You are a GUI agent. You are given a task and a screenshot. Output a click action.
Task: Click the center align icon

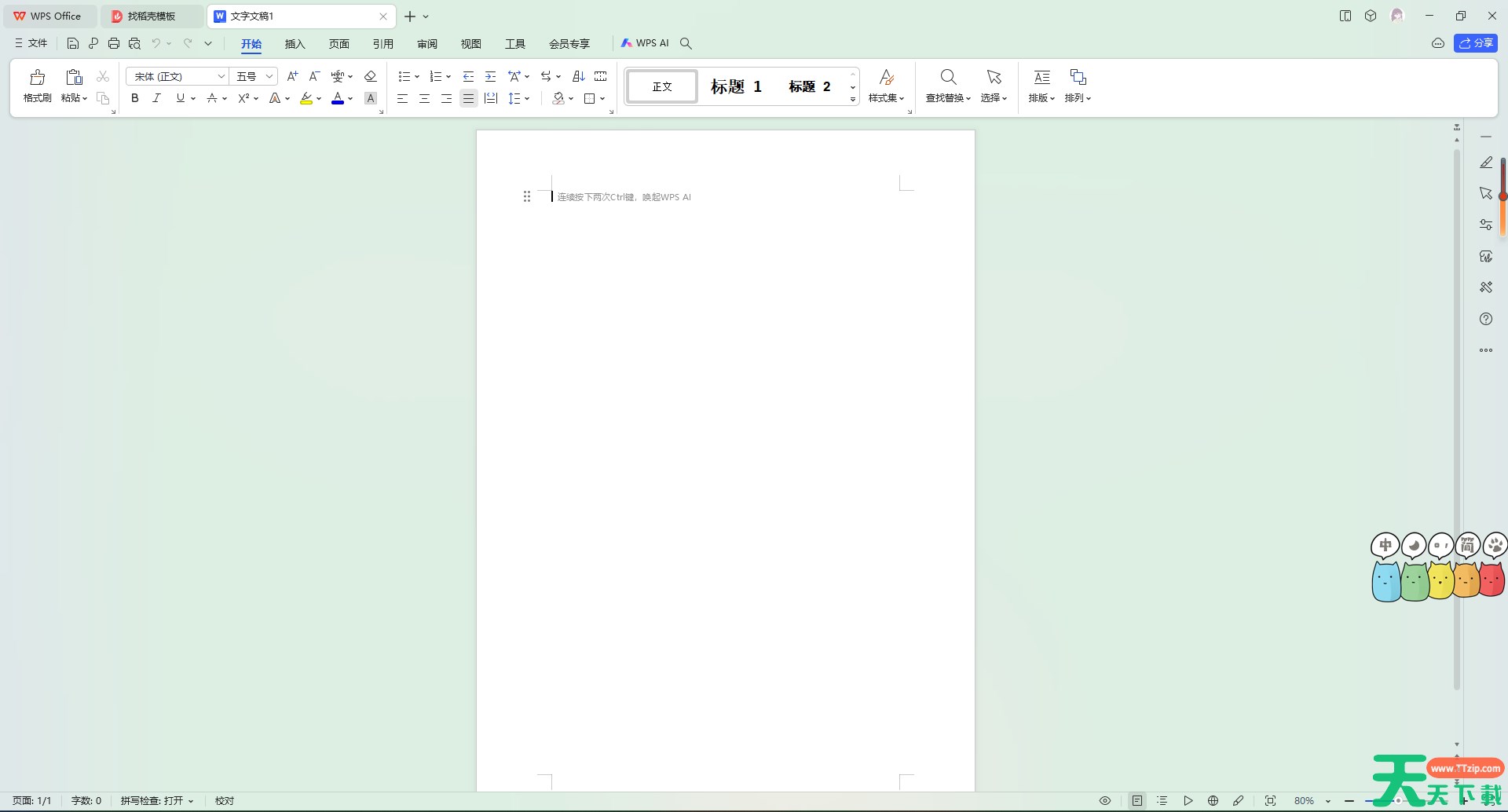point(424,98)
